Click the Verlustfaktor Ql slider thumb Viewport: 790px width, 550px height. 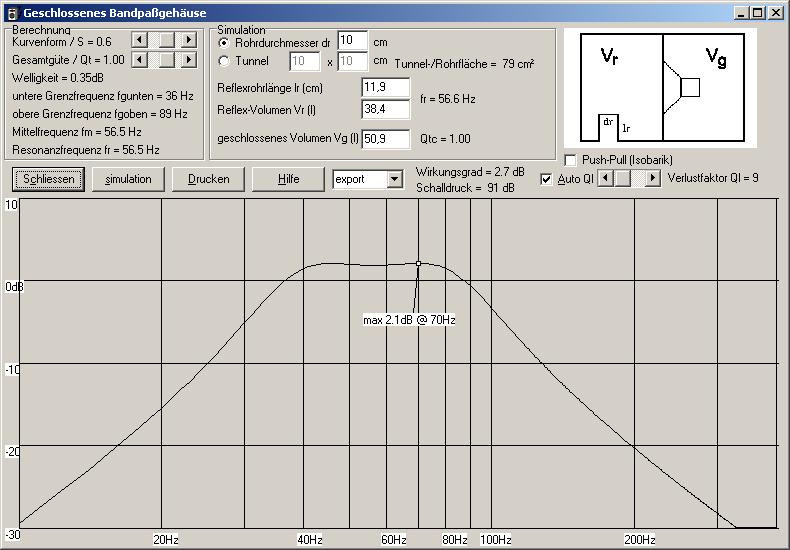coord(623,178)
